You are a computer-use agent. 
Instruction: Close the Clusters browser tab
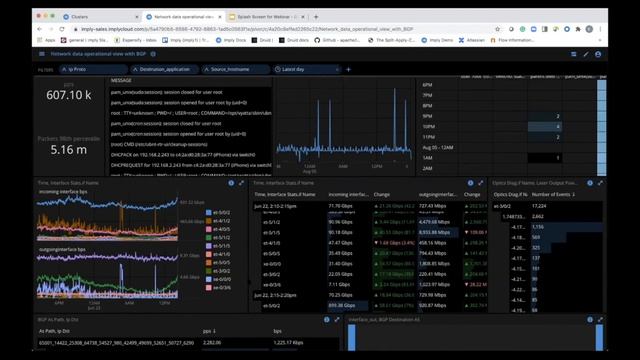pyautogui.click(x=137, y=17)
